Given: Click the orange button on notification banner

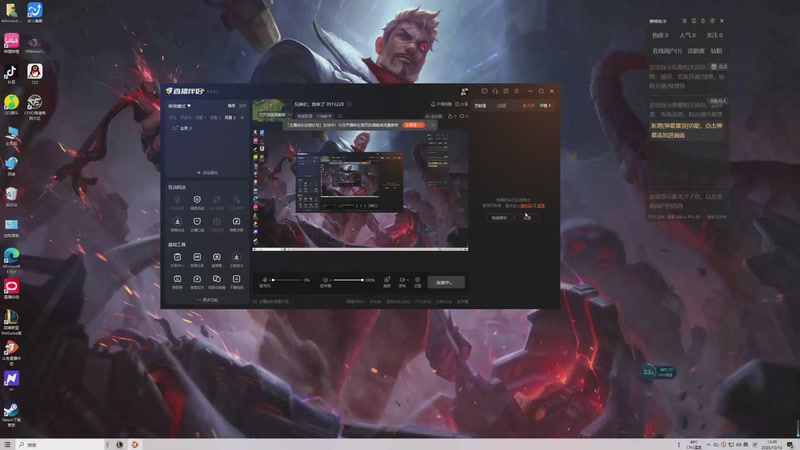Looking at the screenshot, I should (x=413, y=125).
